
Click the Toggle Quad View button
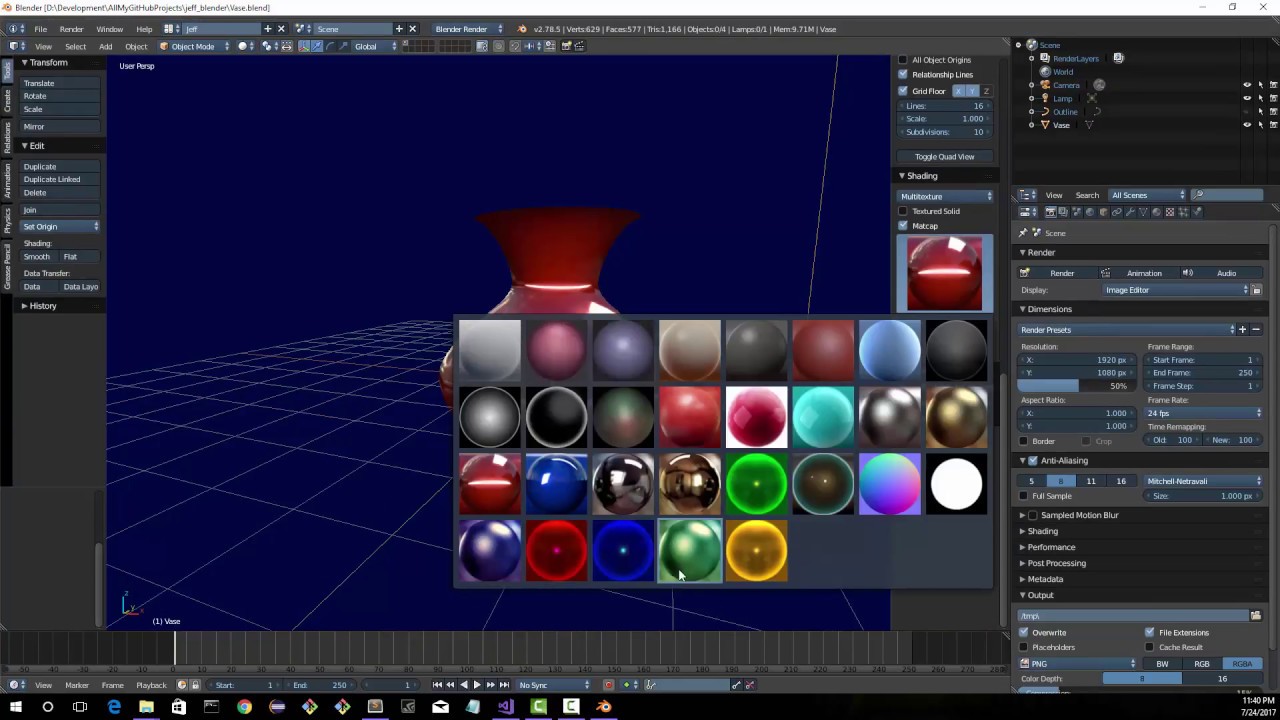[x=944, y=157]
